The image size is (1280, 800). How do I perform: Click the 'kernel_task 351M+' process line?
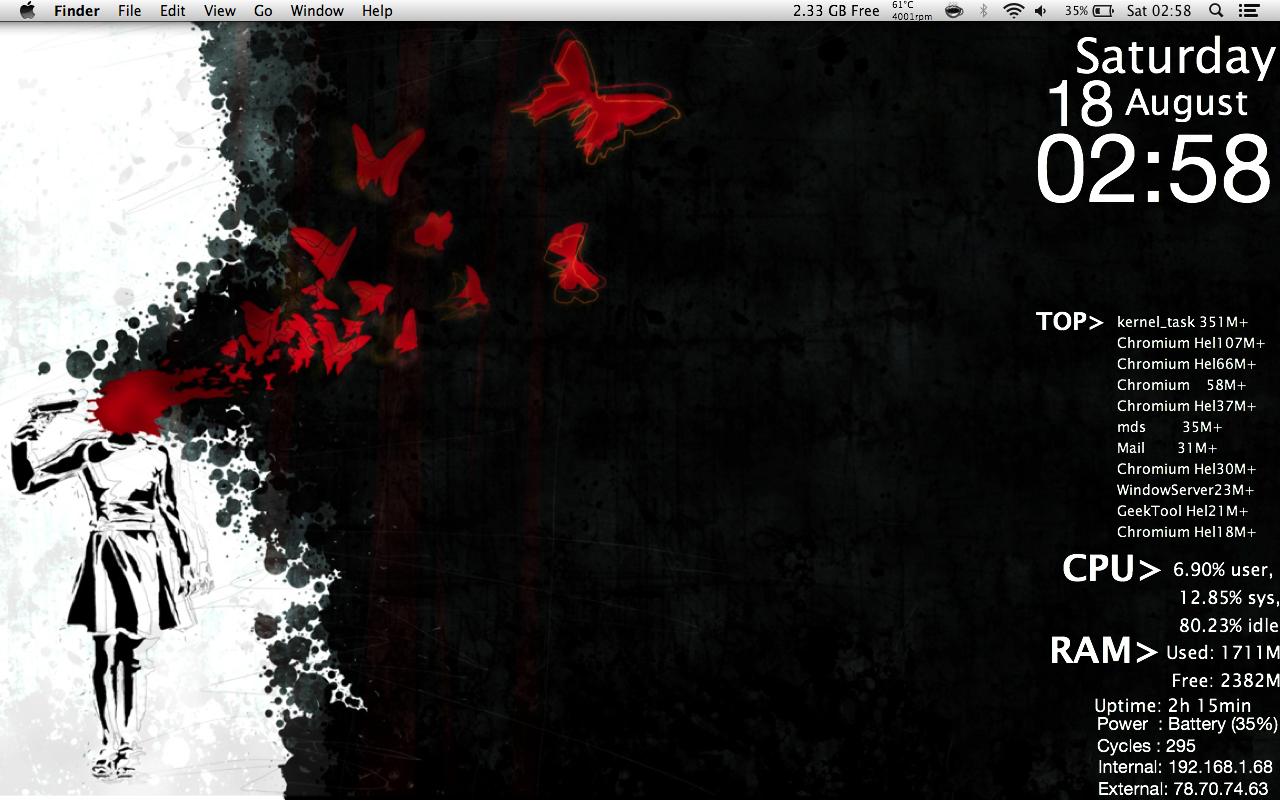pyautogui.click(x=1183, y=322)
